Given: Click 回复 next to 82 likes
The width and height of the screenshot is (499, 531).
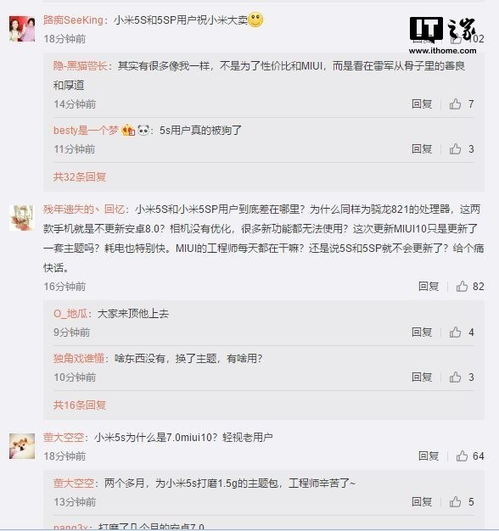Looking at the screenshot, I should (x=429, y=286).
